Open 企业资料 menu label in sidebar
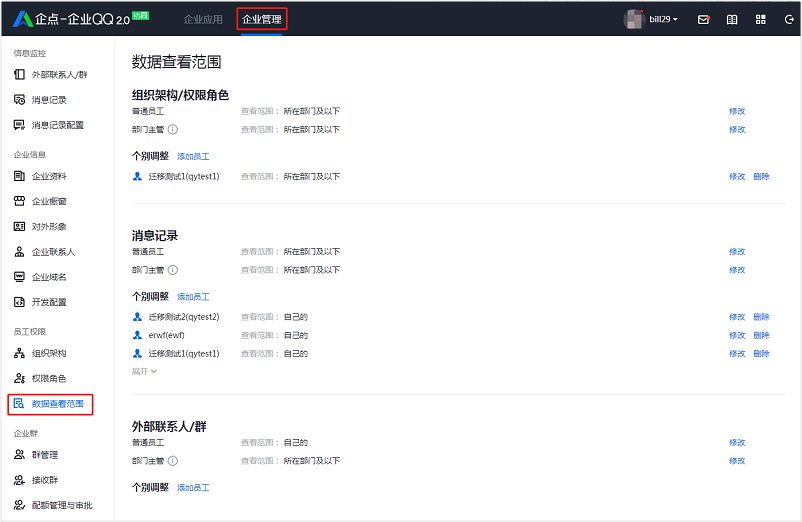The width and height of the screenshot is (802, 522). 49,176
